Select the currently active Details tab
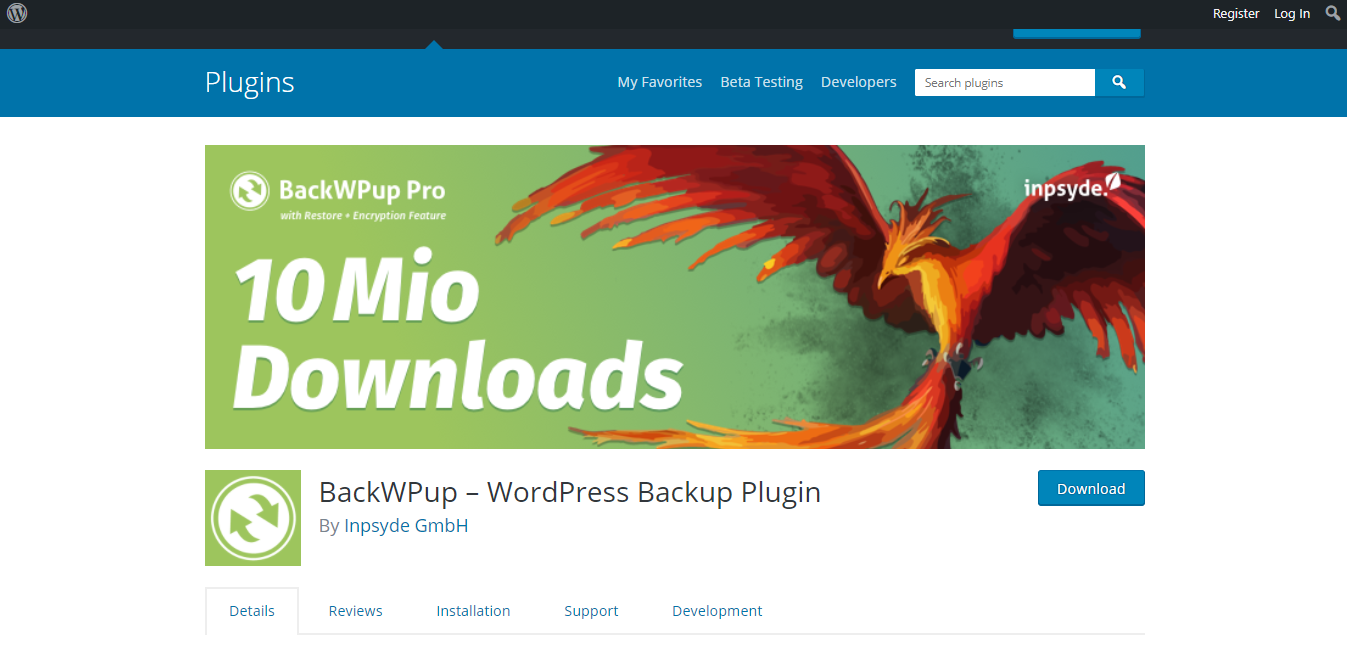Screen dimensions: 1347x650 click(x=252, y=610)
